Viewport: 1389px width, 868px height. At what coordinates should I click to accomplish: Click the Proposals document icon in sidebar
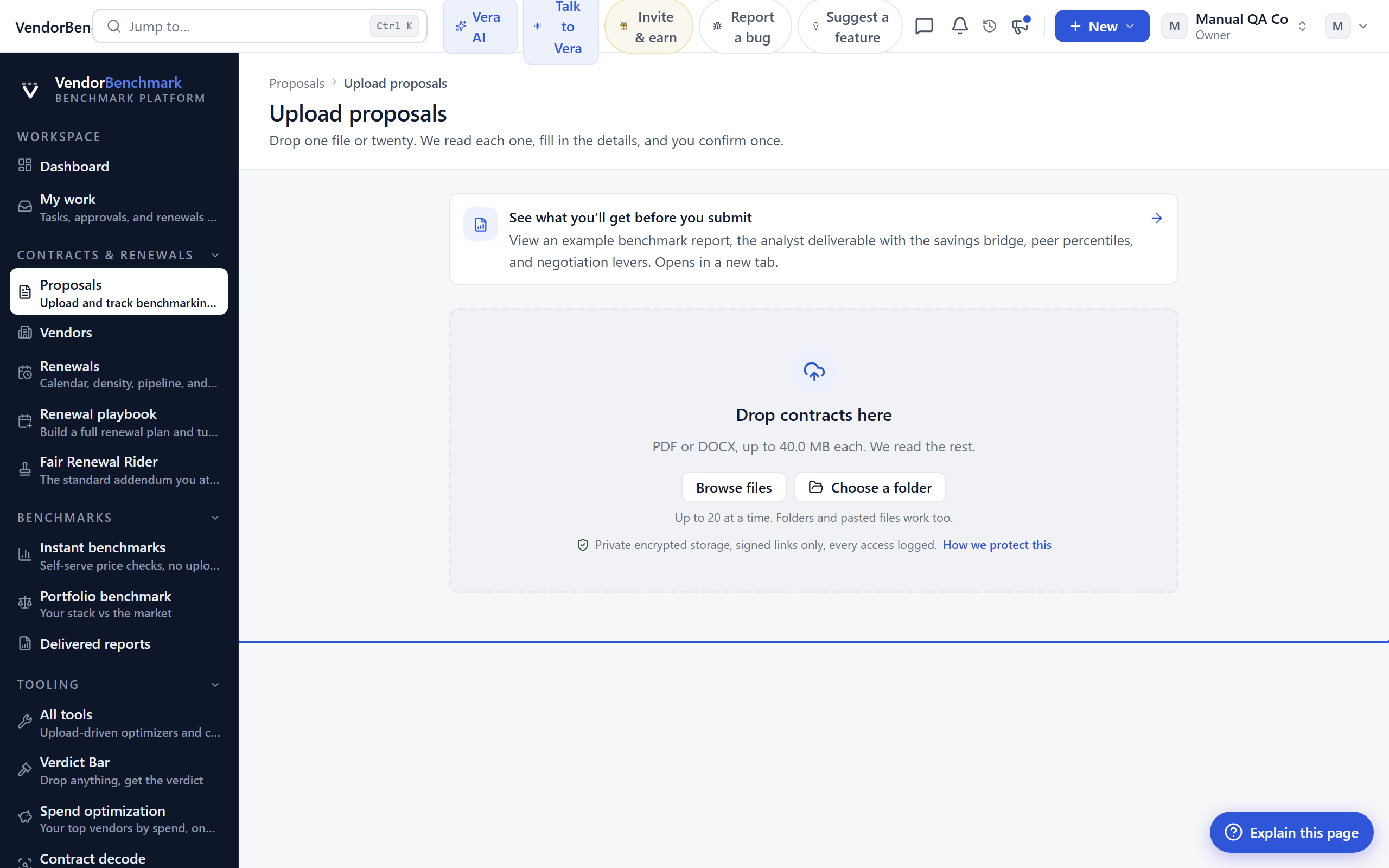(x=24, y=292)
